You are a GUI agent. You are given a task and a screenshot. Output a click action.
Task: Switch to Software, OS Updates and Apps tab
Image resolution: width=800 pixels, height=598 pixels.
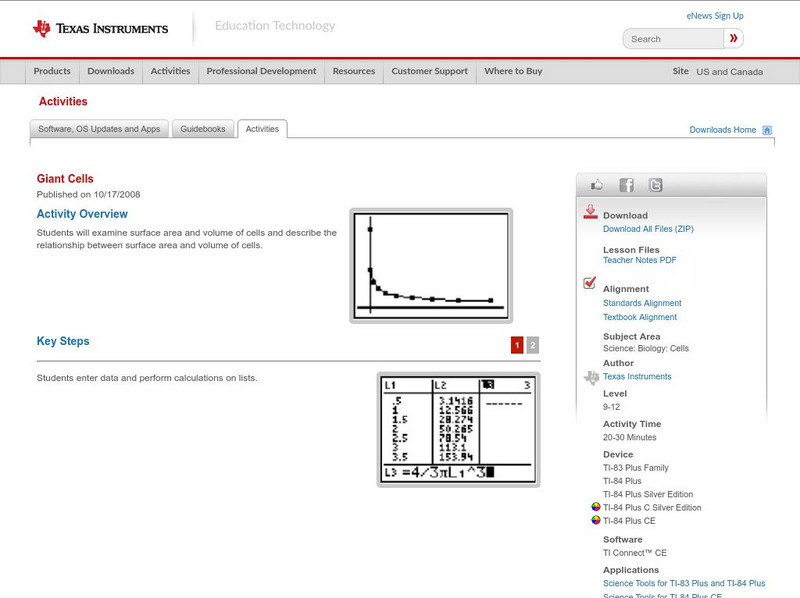tap(99, 129)
